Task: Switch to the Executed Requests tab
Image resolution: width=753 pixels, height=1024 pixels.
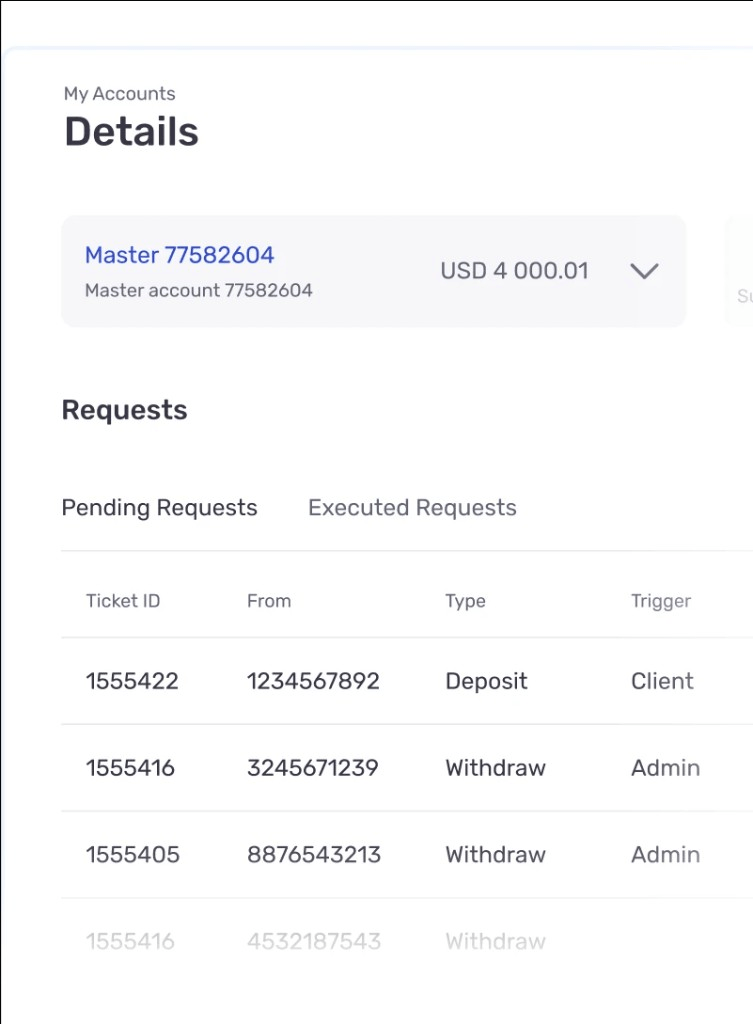Action: coord(412,507)
